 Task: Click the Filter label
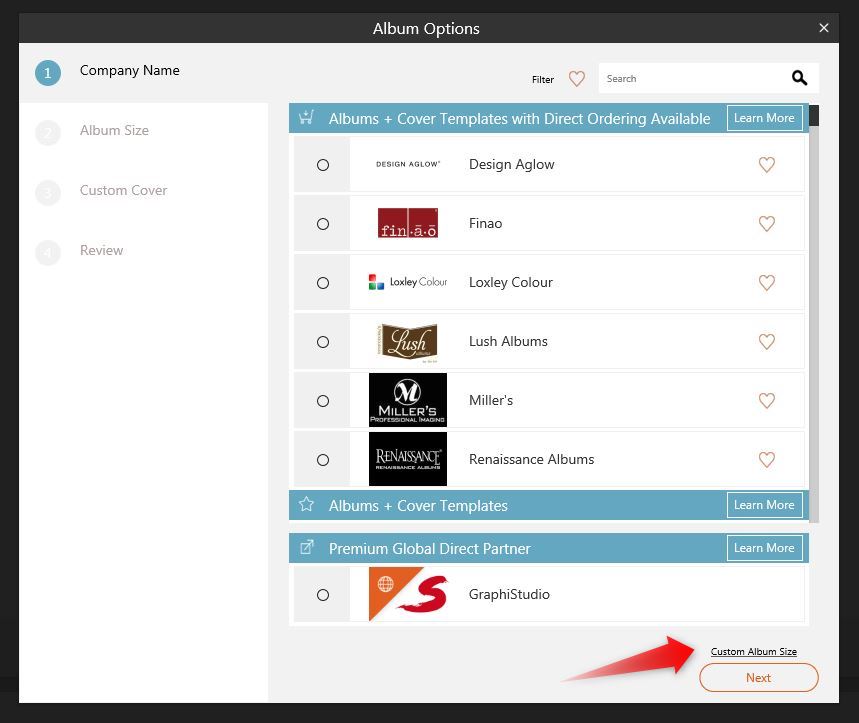[x=542, y=79]
